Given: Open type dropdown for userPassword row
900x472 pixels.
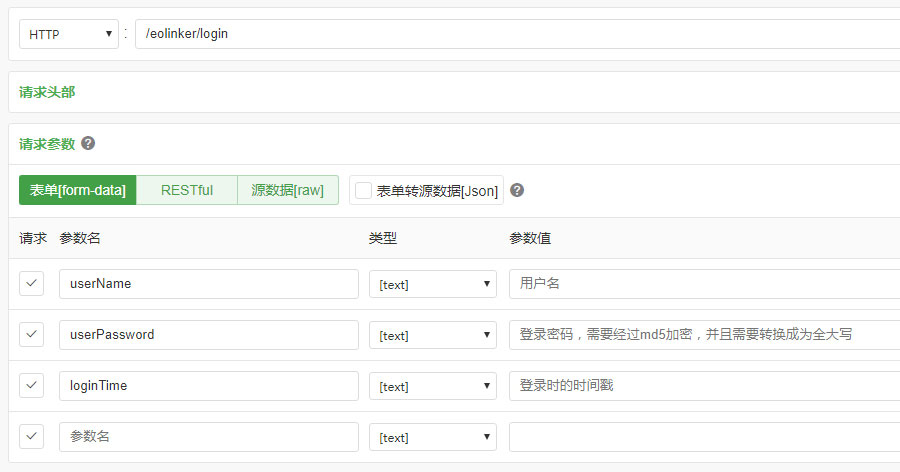Looking at the screenshot, I should [433, 335].
